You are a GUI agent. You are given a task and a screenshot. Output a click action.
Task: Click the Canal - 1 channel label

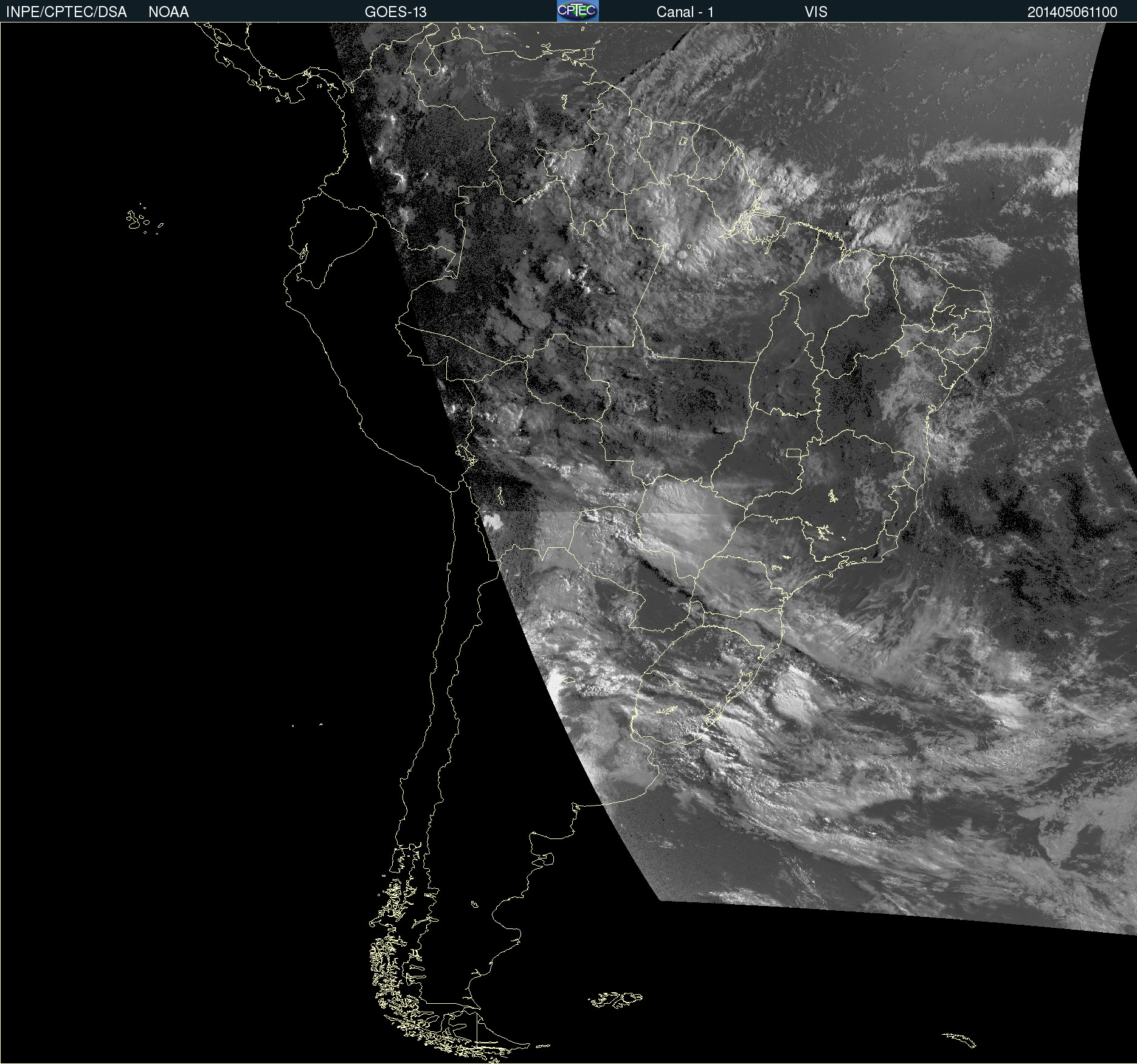click(685, 12)
